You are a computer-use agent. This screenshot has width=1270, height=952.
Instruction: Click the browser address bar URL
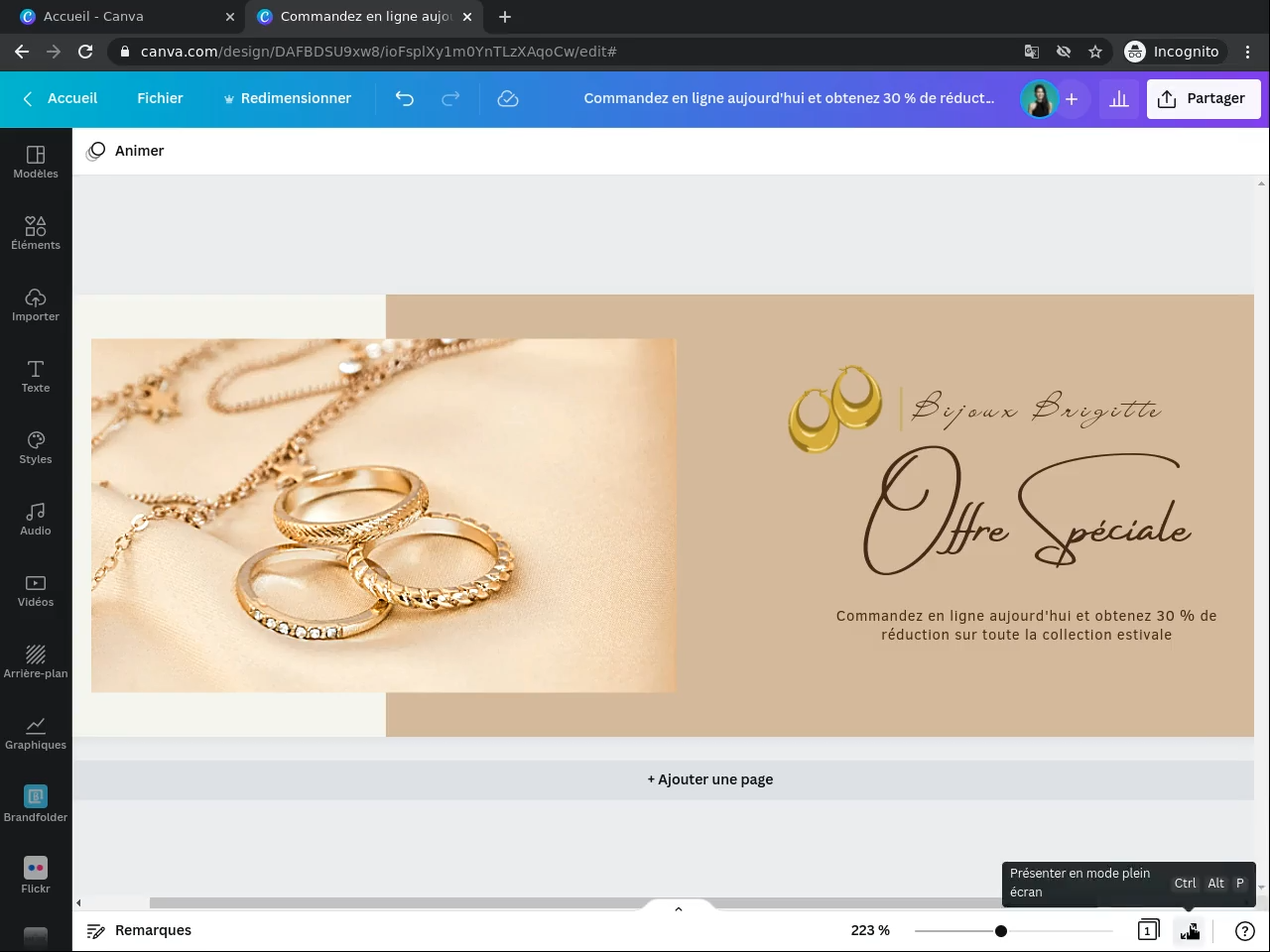378,52
